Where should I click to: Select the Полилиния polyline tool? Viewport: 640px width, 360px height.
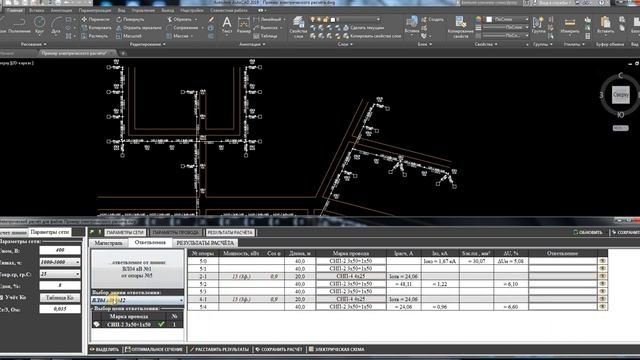(19, 24)
